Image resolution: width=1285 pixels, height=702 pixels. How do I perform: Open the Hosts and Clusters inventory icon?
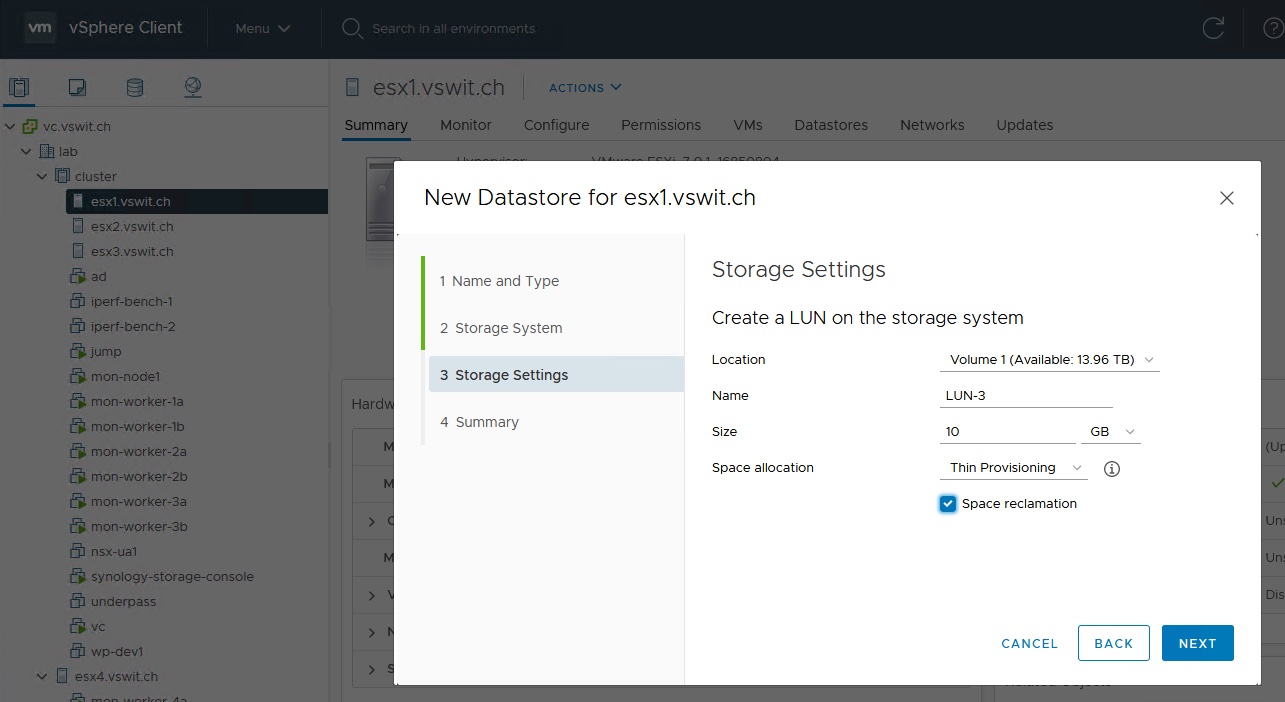pyautogui.click(x=19, y=88)
